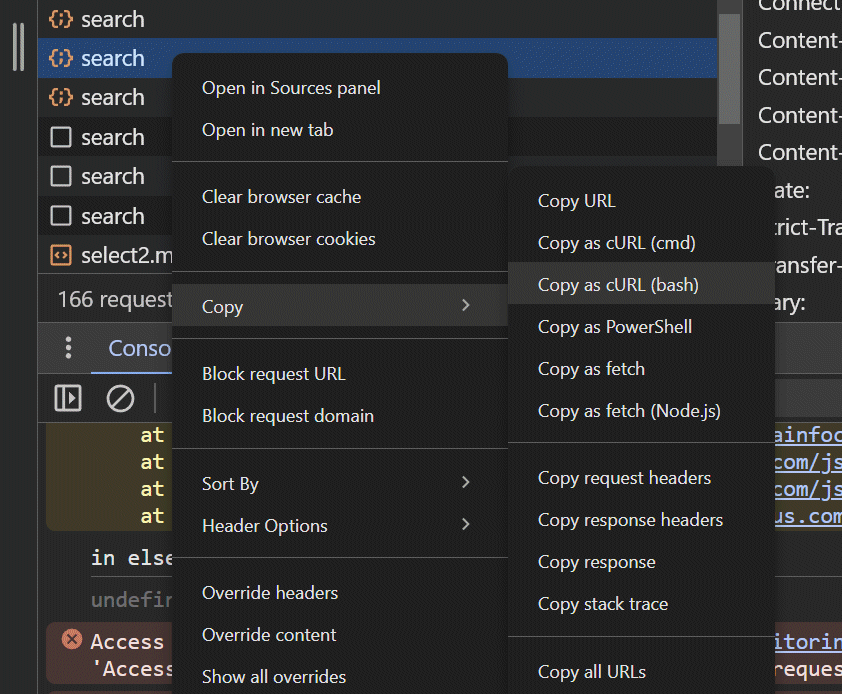Select the select2.m request row

pos(110,255)
